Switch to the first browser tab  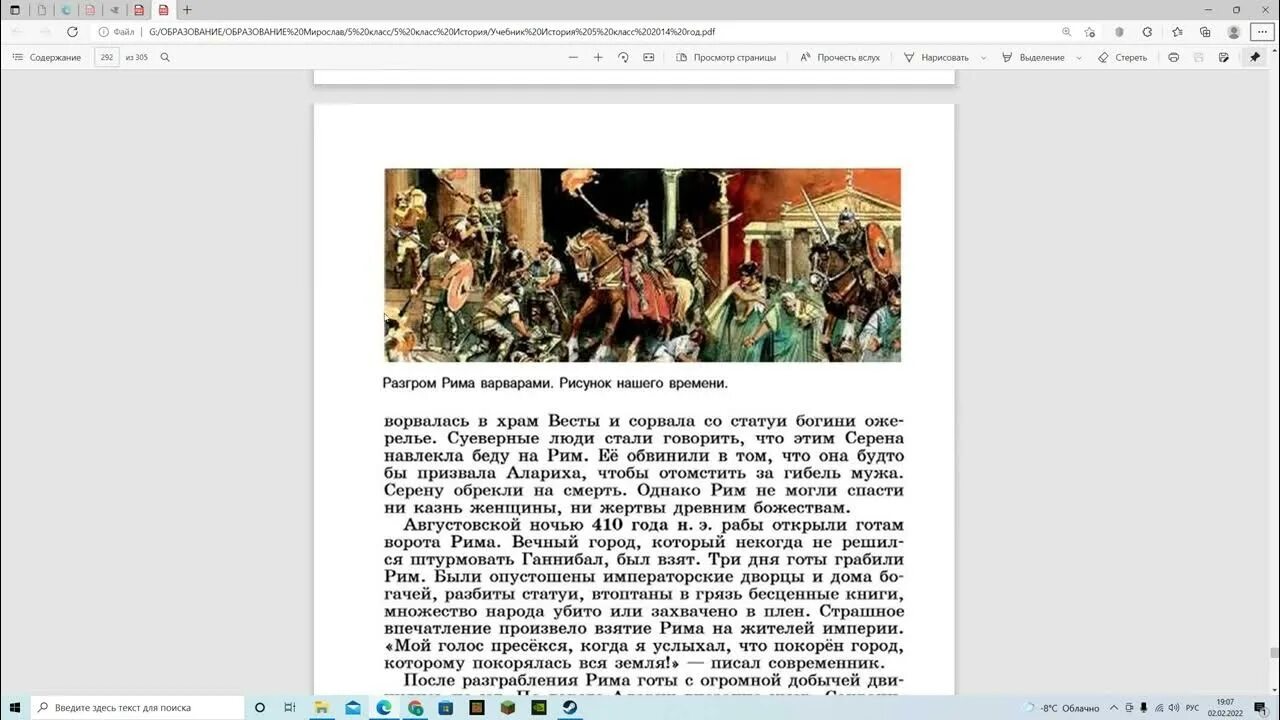click(x=41, y=10)
